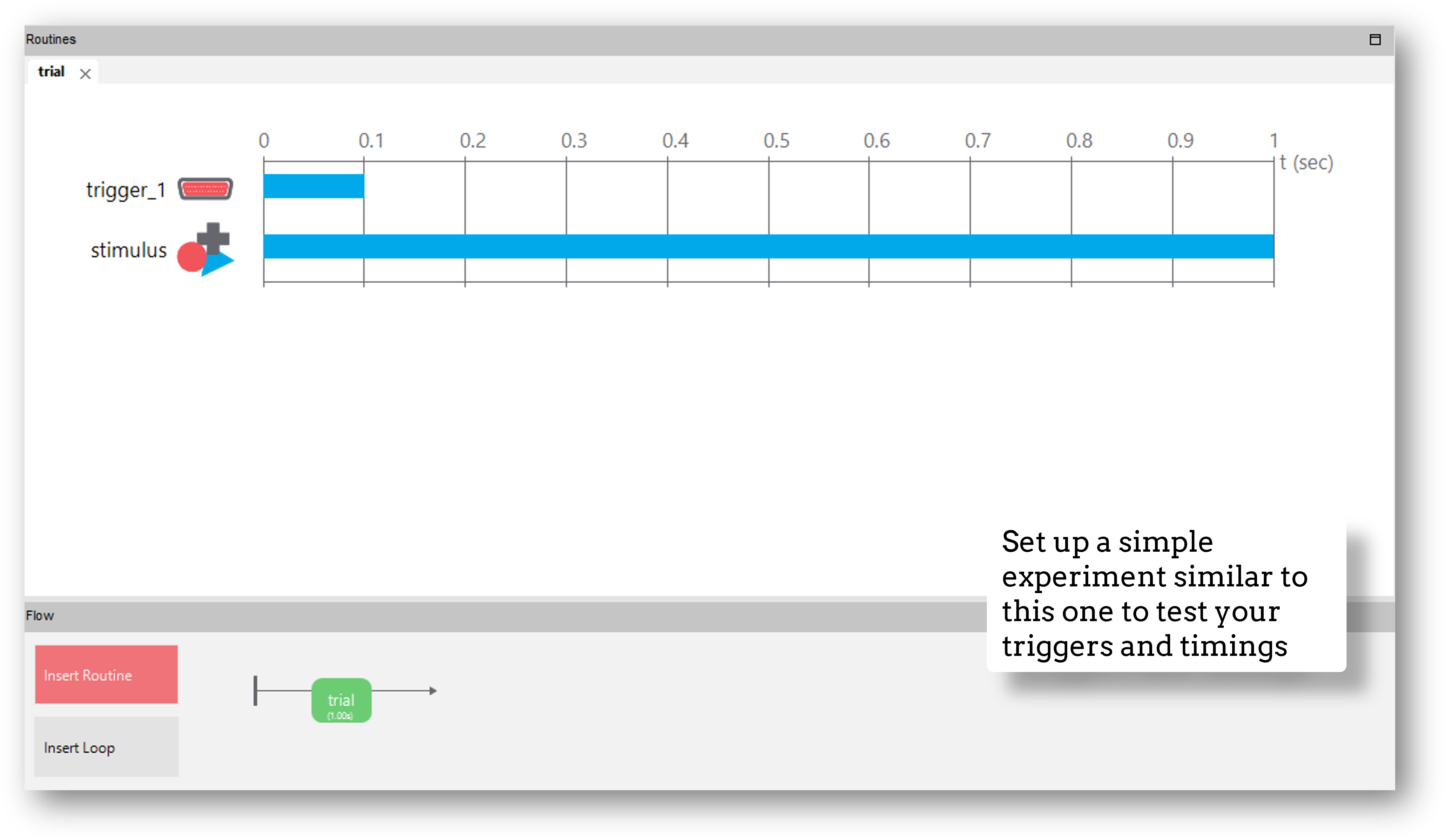The height and width of the screenshot is (840, 1445).
Task: Click the t (sec) axis label
Action: click(x=1306, y=163)
